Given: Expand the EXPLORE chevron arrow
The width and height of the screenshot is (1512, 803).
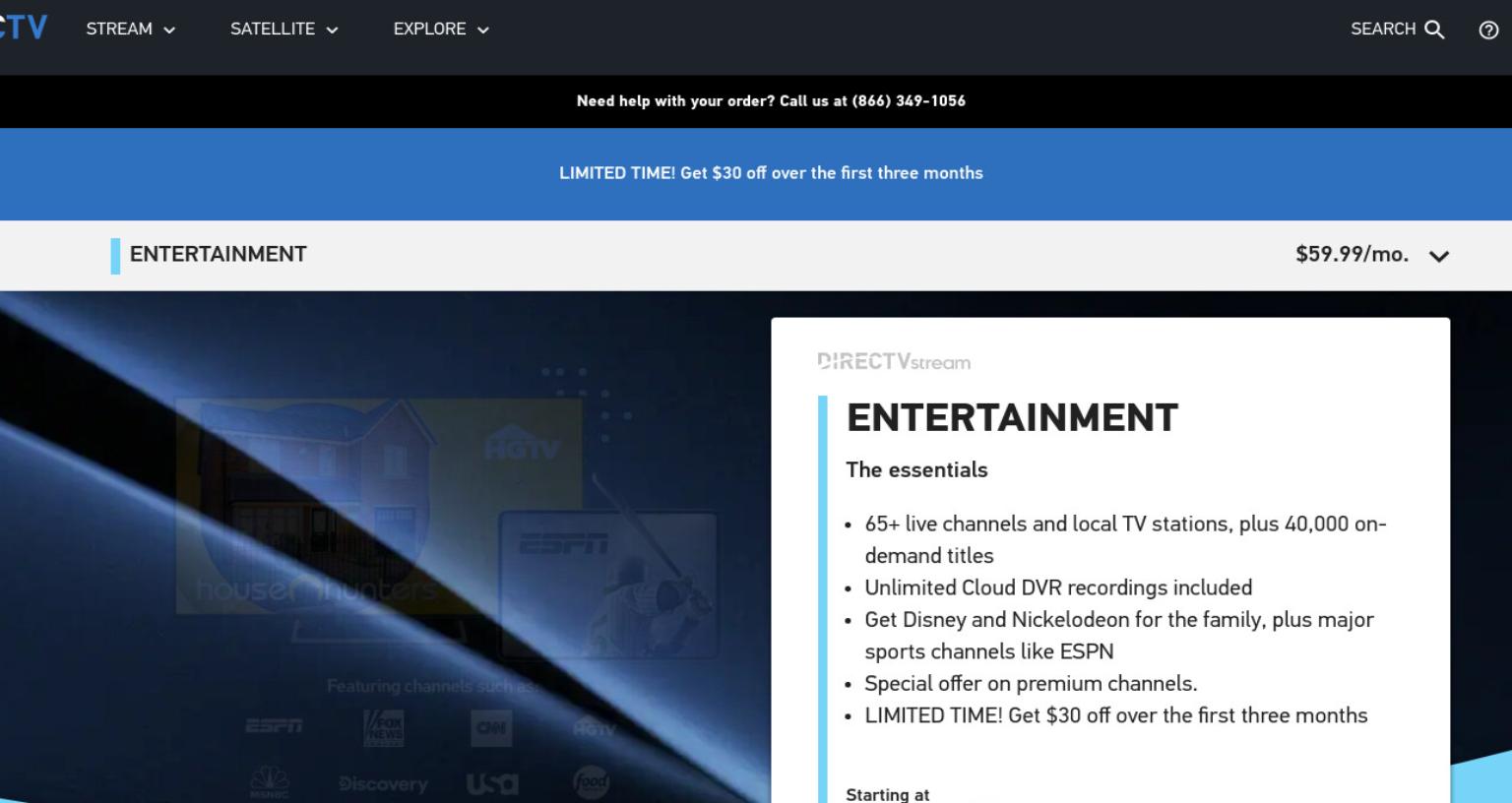Looking at the screenshot, I should click(483, 31).
